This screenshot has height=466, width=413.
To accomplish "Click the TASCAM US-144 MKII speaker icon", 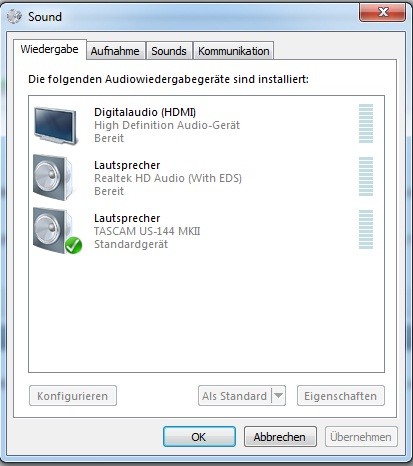I will 53,230.
